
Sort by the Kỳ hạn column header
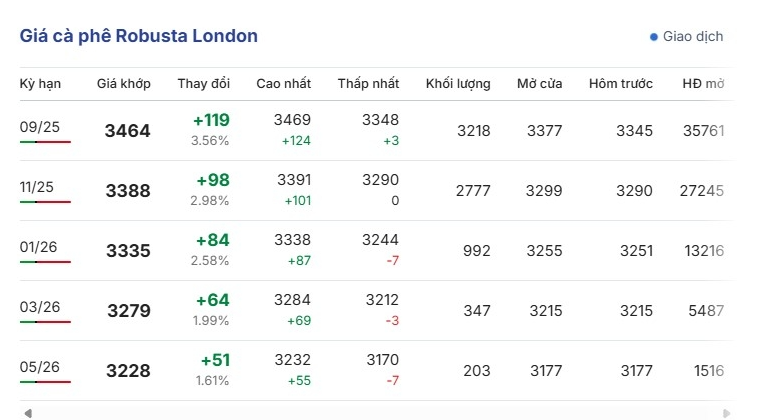(41, 84)
